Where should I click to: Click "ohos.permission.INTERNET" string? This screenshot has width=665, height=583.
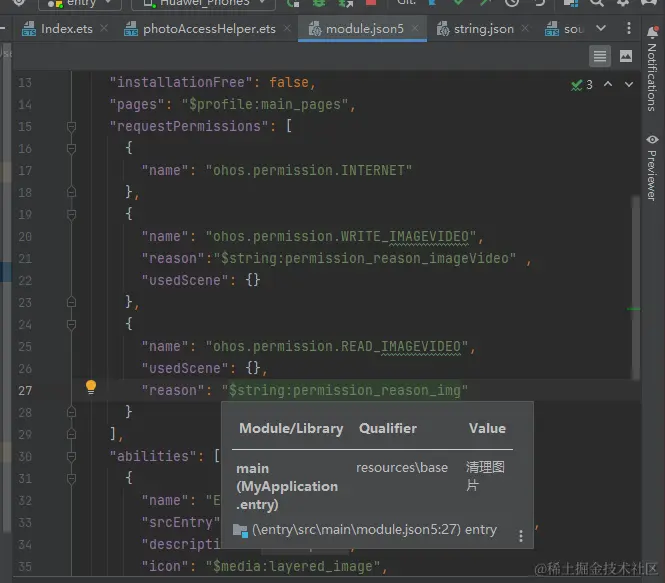pyautogui.click(x=309, y=170)
